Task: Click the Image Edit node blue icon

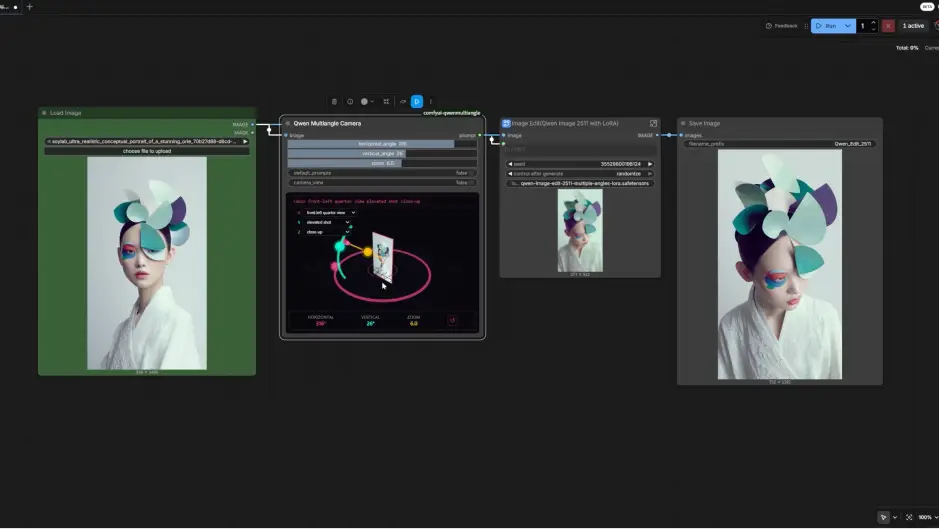Action: click(x=506, y=123)
